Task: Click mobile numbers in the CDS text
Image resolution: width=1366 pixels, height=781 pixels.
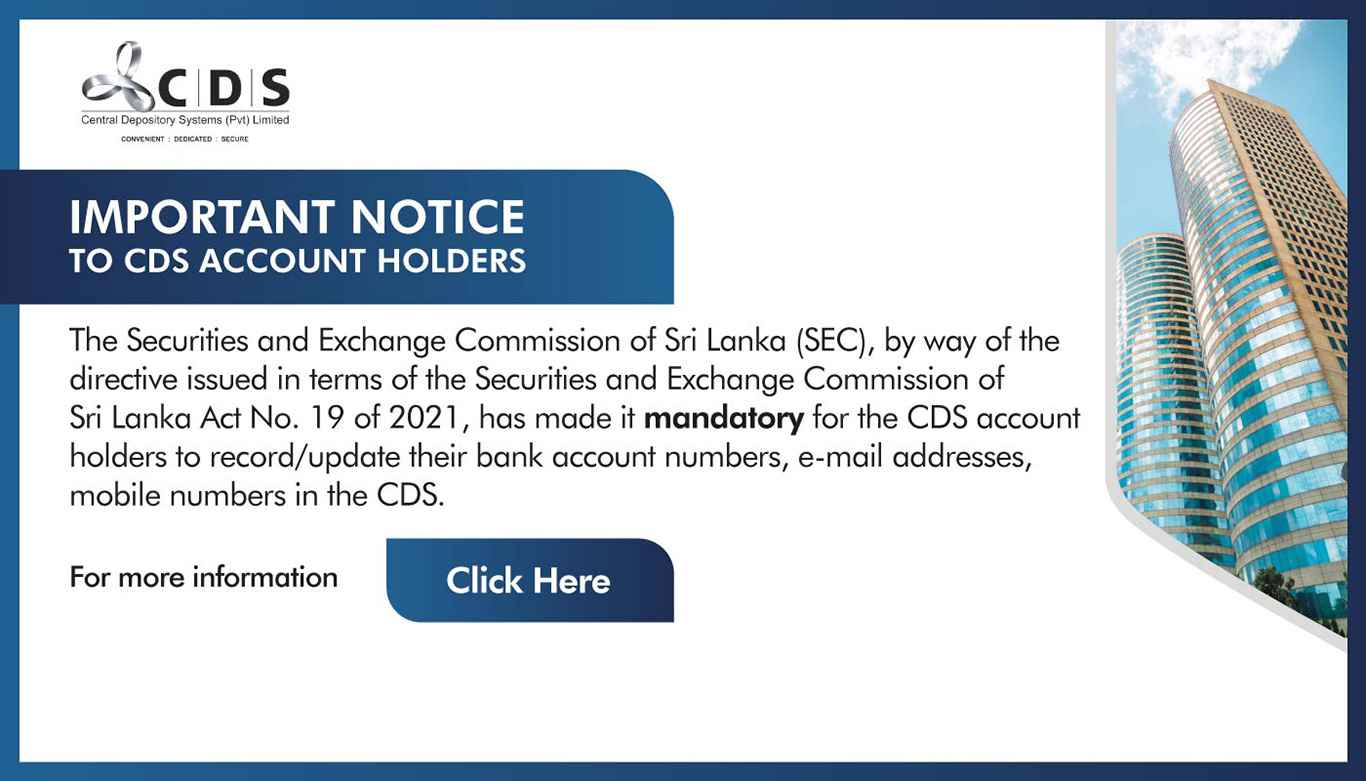Action: pyautogui.click(x=256, y=494)
